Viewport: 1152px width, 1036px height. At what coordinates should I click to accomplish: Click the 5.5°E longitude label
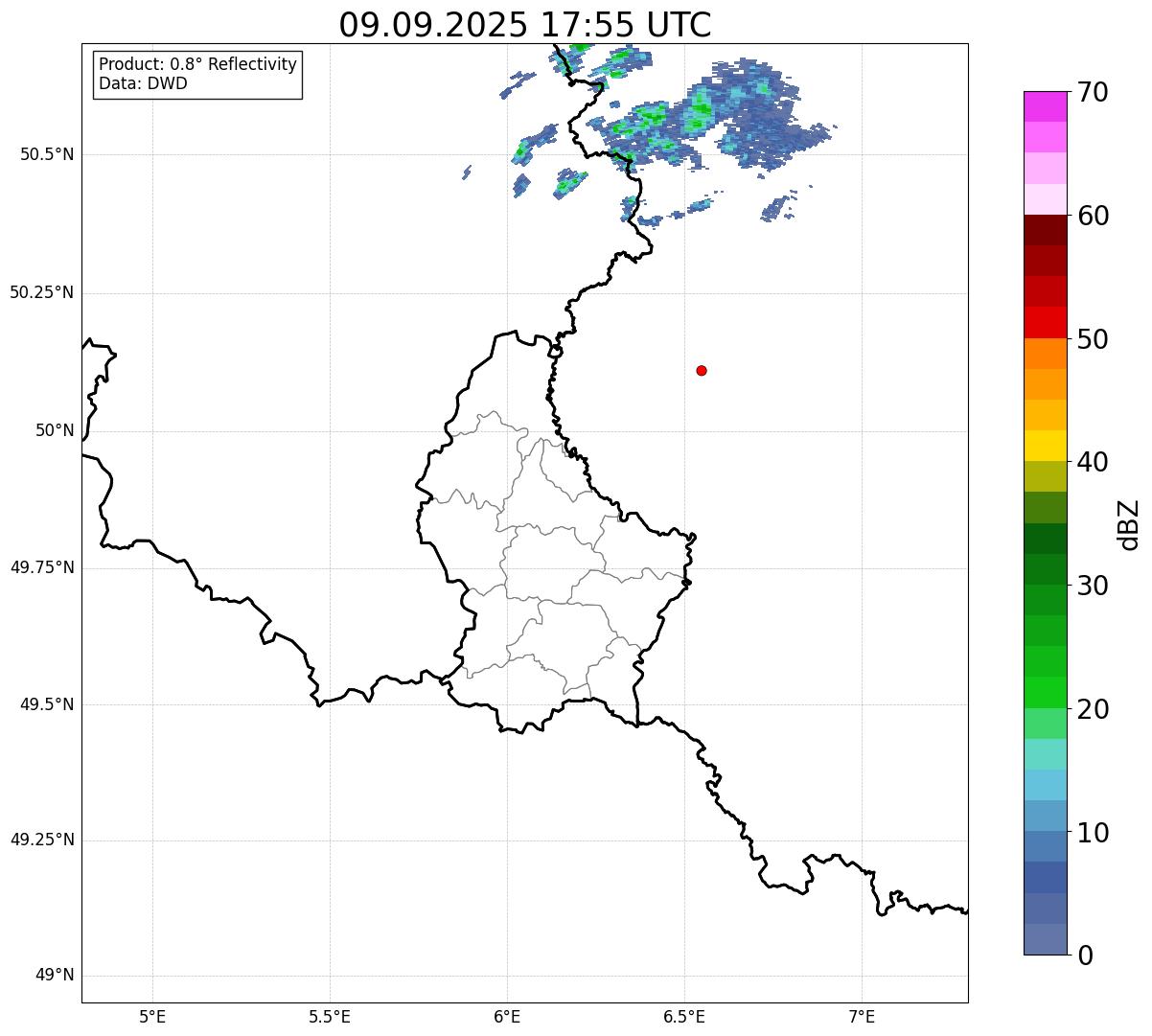[330, 1017]
